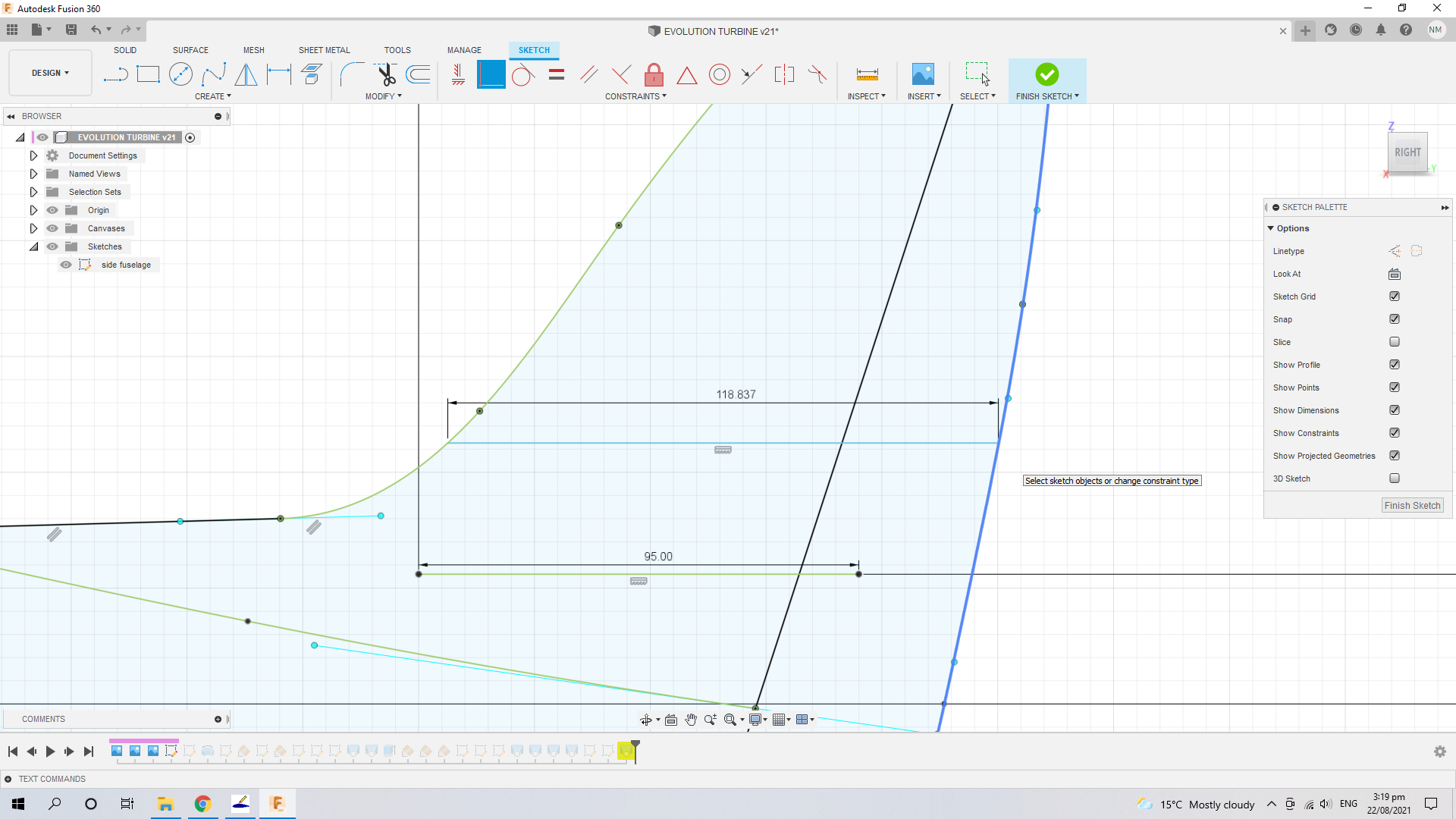
Task: Enable the 3D Sketch checkbox
Action: point(1394,479)
